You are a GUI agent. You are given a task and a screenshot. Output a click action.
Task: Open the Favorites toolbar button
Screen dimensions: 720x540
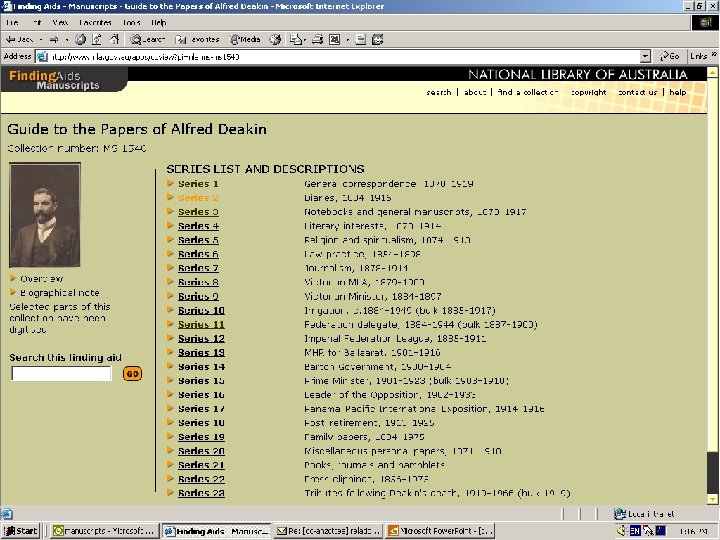197,39
